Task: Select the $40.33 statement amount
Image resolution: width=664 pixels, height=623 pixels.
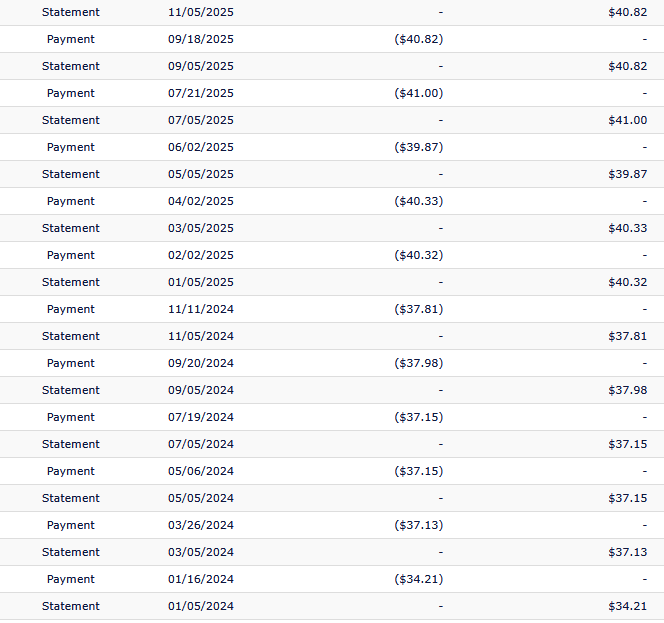Action: (x=627, y=228)
